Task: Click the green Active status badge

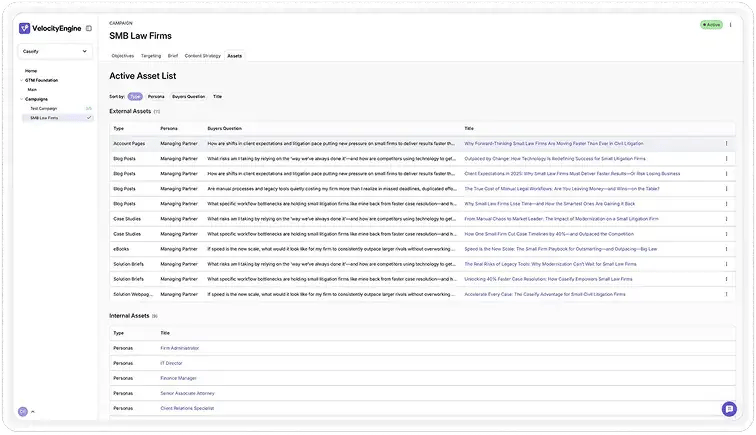Action: pos(711,24)
